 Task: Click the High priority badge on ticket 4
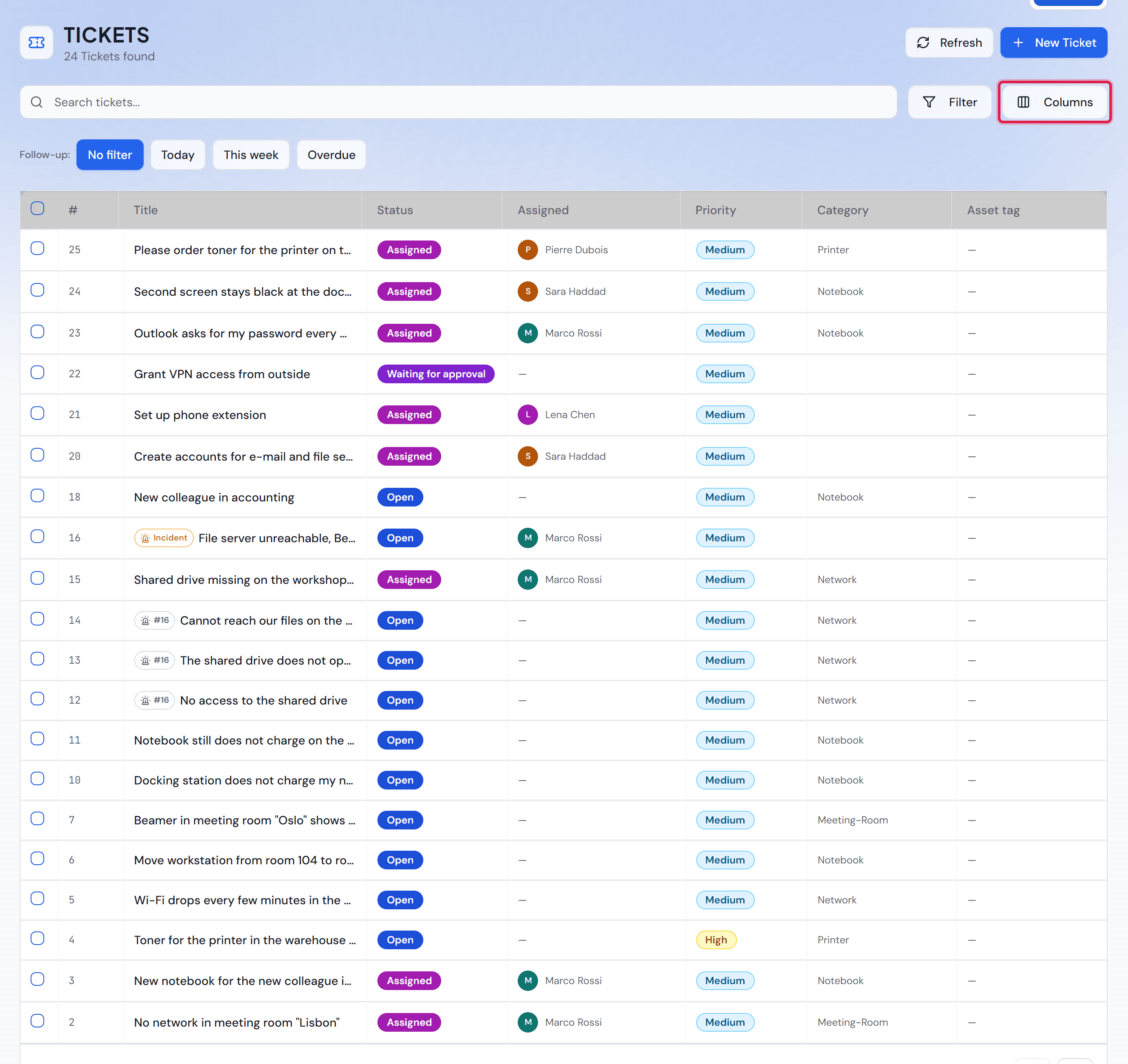(716, 940)
